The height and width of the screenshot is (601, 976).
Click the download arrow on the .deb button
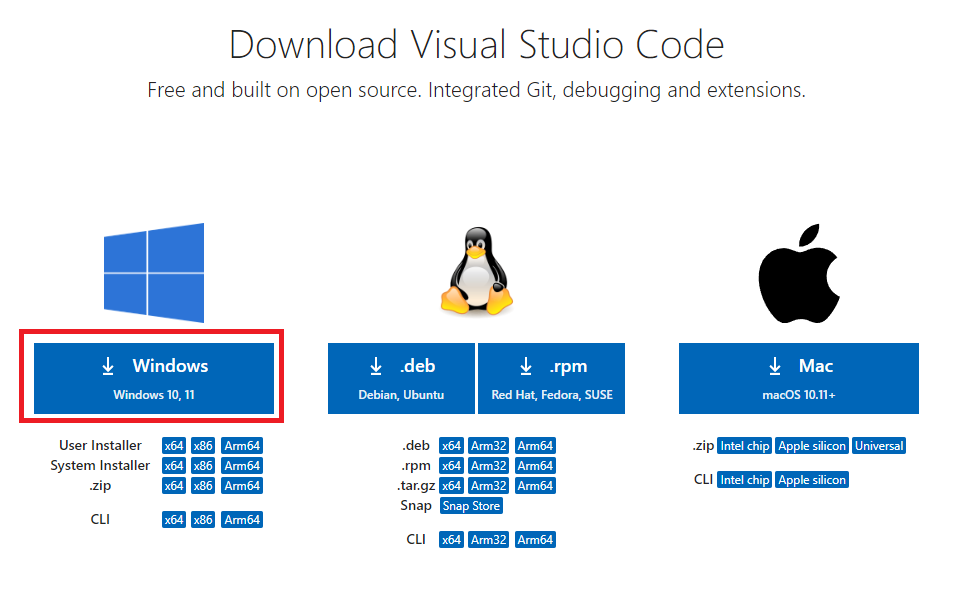click(x=375, y=366)
